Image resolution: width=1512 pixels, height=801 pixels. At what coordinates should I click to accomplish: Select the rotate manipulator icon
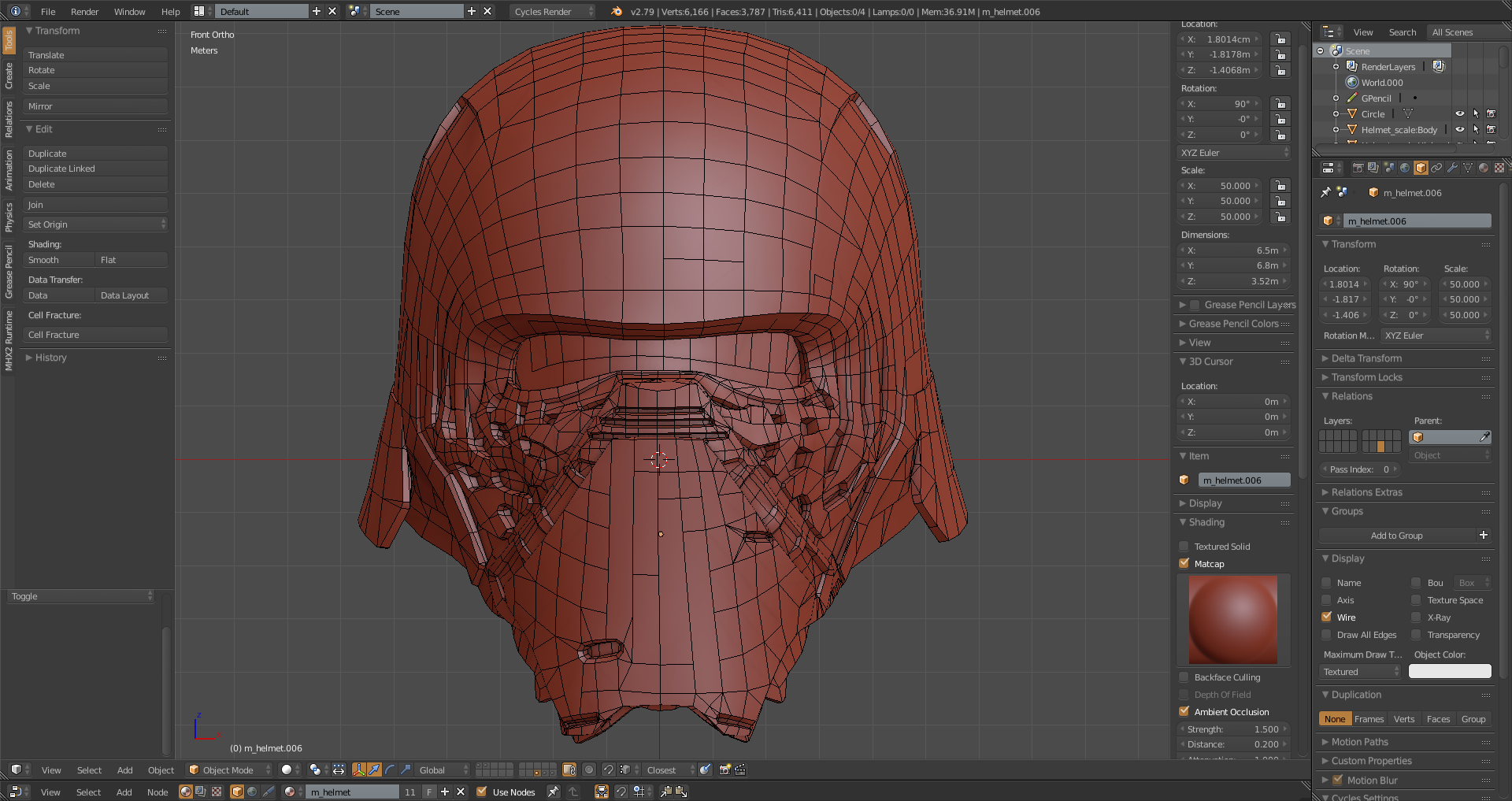(390, 769)
